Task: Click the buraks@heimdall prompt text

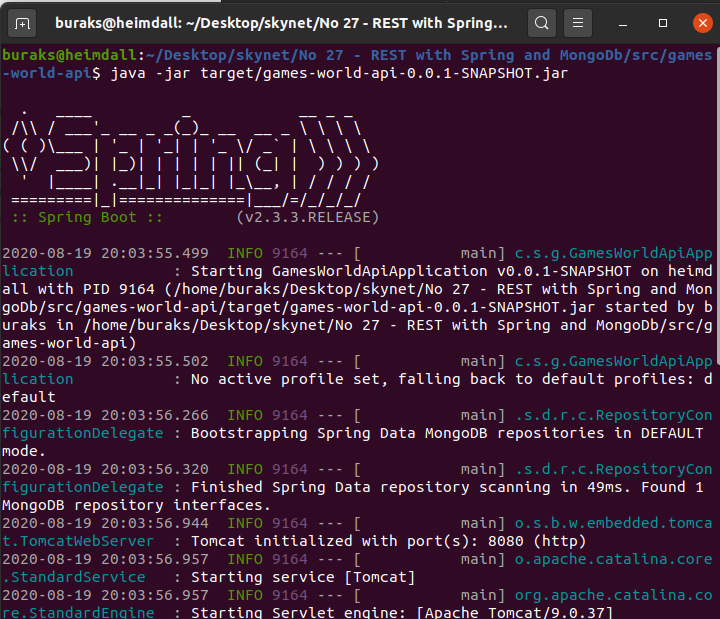Action: tap(70, 56)
